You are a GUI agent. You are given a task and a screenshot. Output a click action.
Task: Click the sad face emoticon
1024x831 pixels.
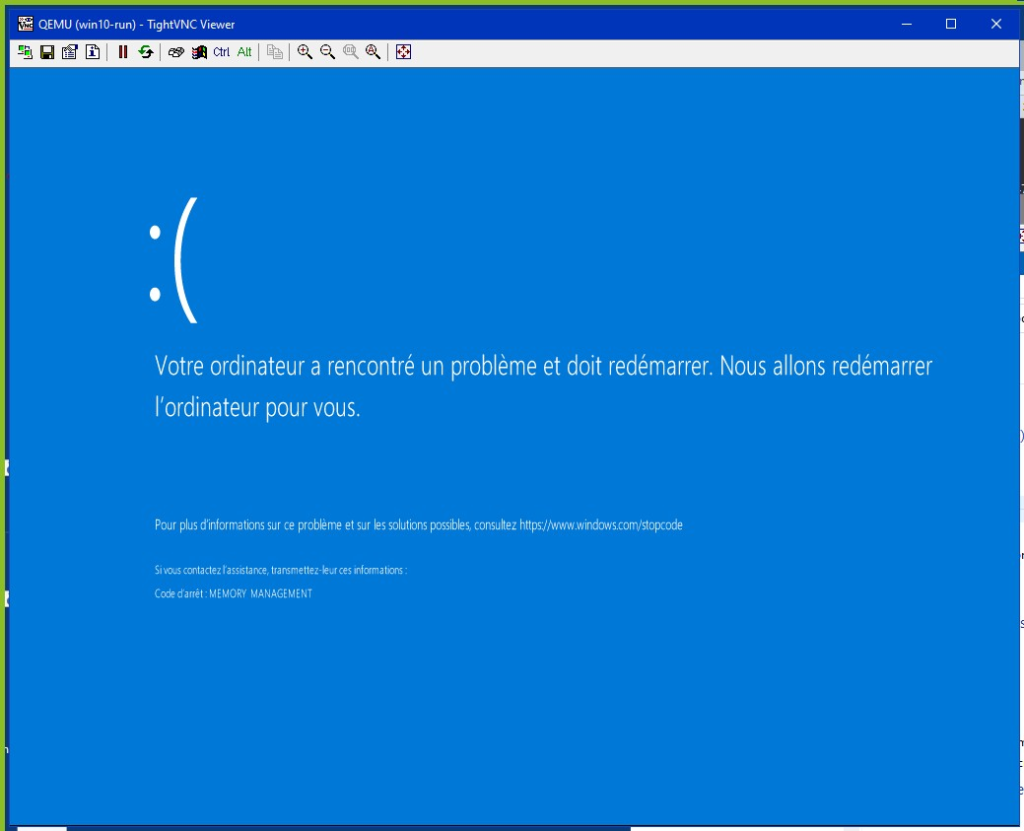point(173,260)
